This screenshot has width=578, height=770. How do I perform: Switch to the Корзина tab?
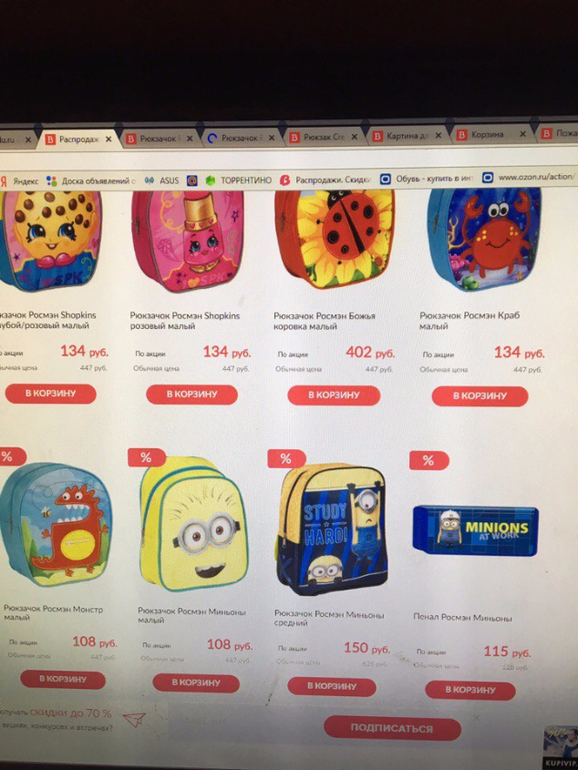[x=487, y=134]
